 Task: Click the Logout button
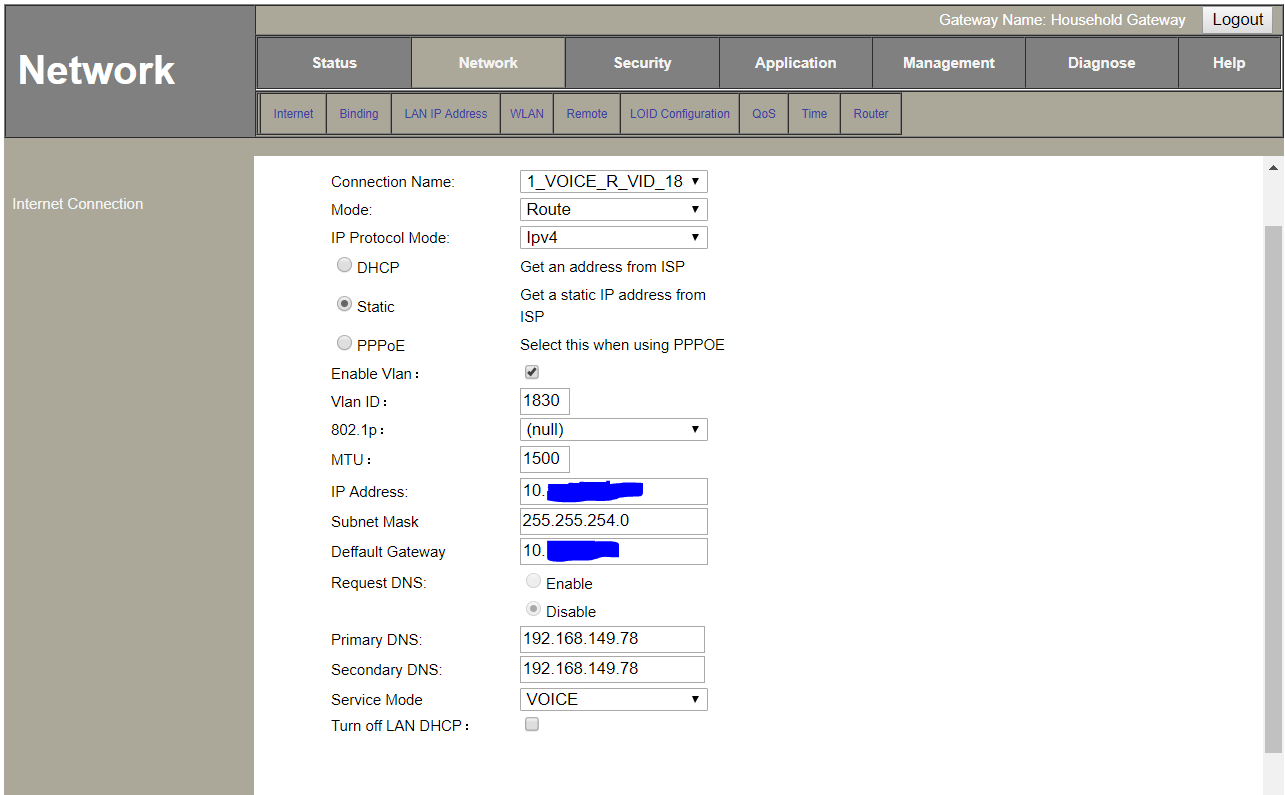(1237, 20)
